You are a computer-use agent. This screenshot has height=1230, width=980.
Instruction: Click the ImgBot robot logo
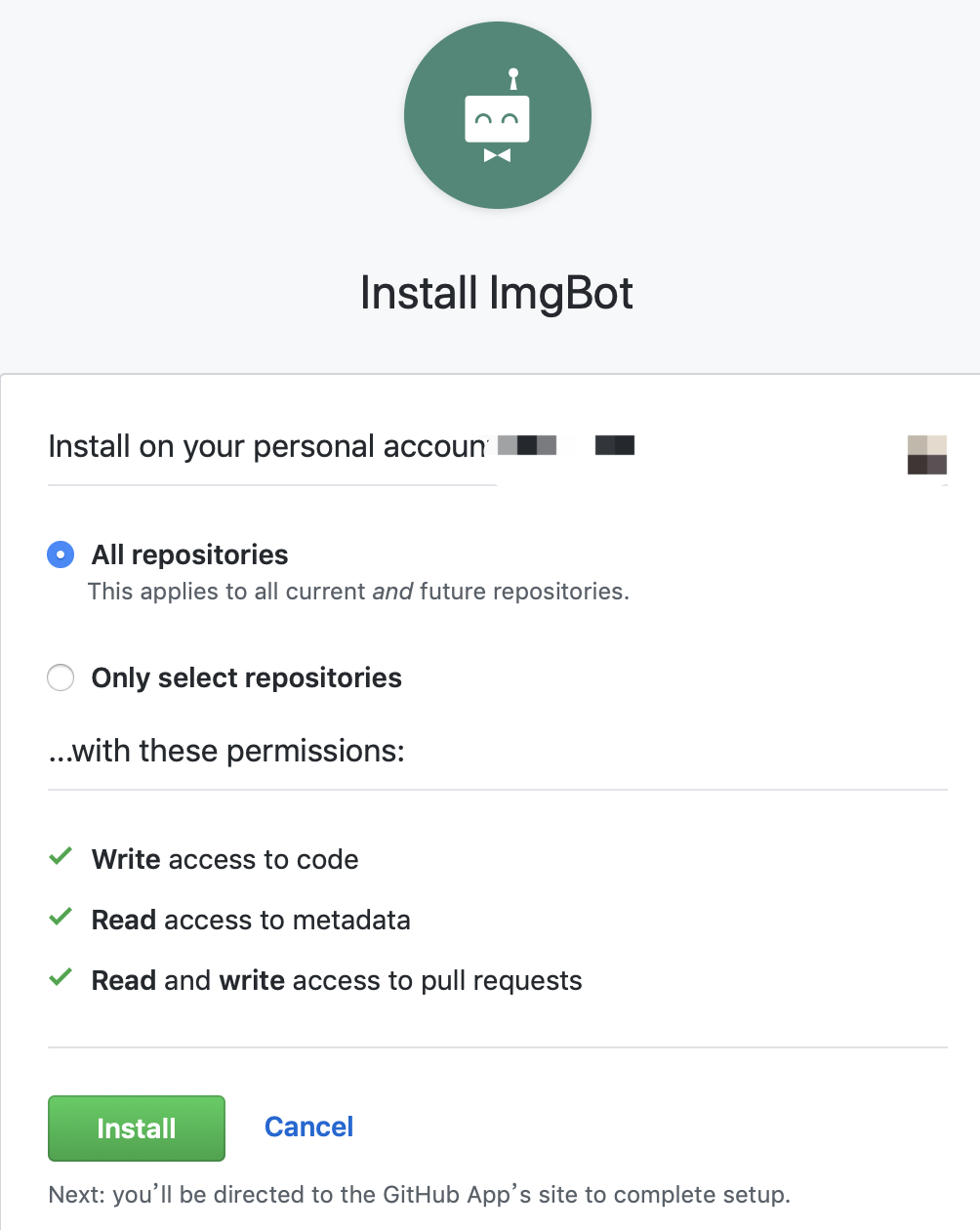point(498,115)
